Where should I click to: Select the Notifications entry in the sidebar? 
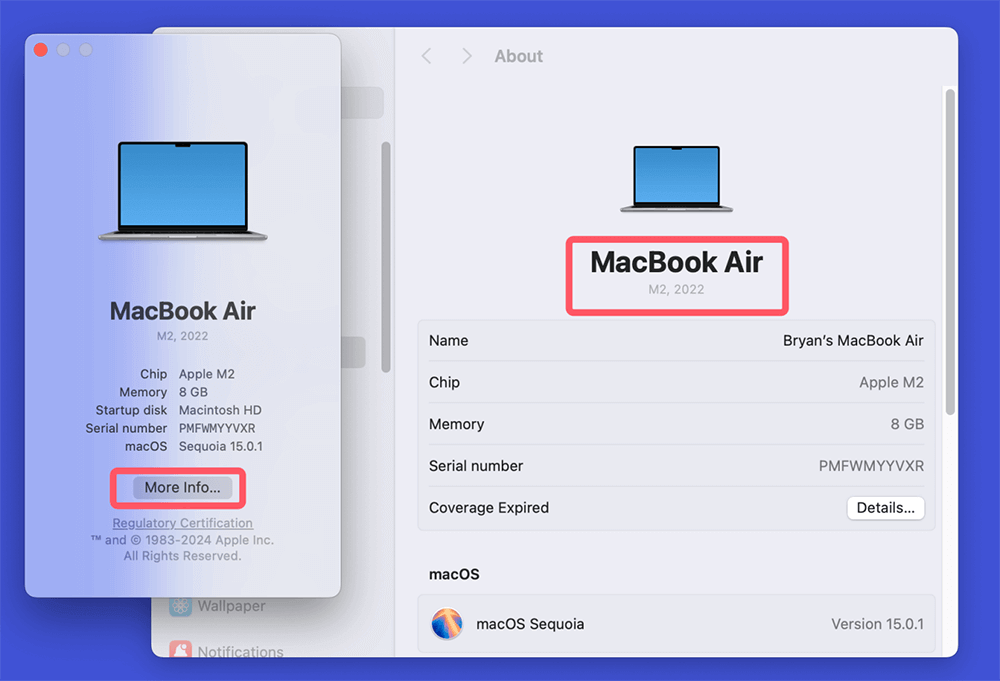(x=239, y=651)
